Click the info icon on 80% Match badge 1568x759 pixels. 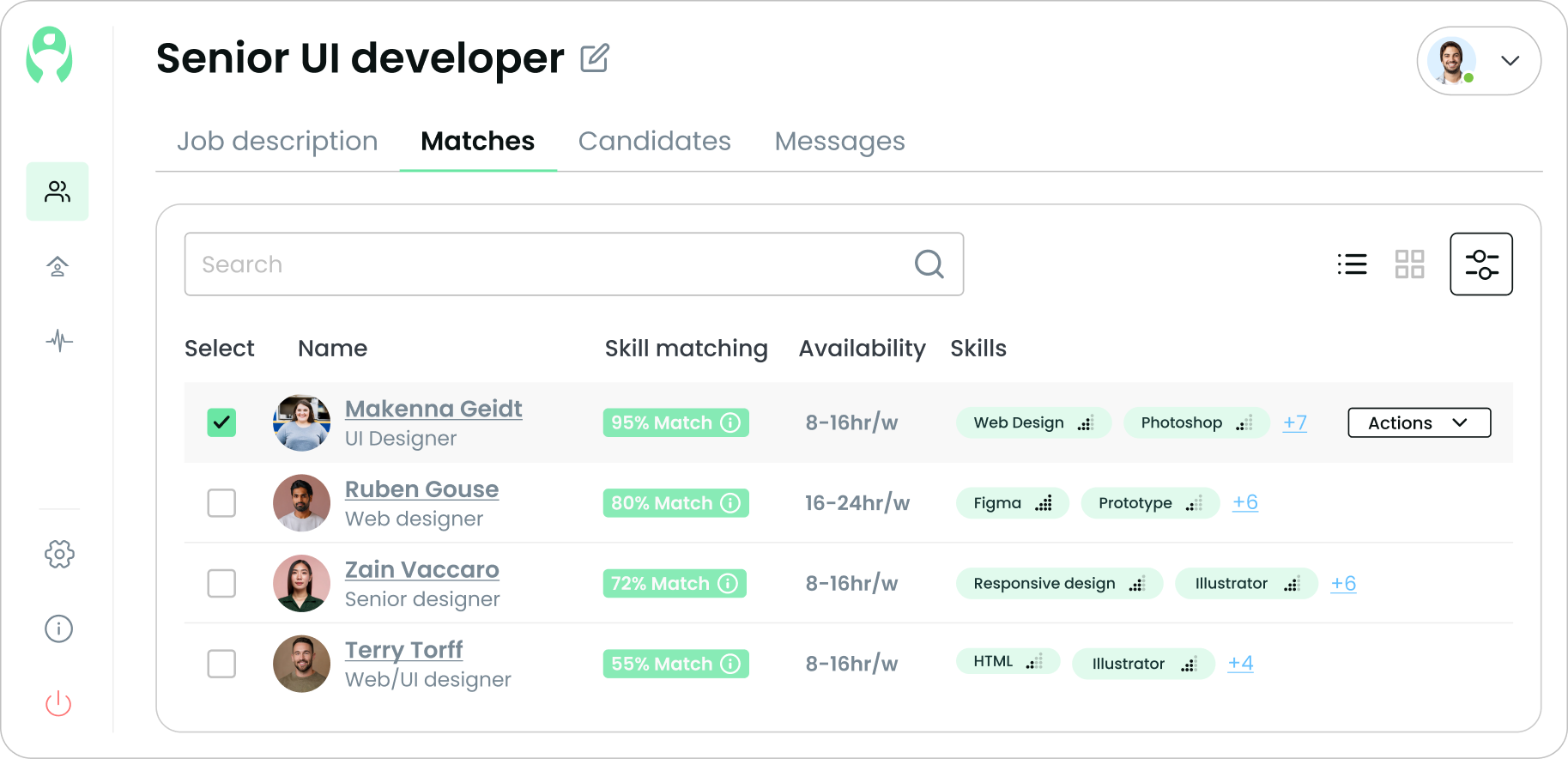(x=730, y=503)
